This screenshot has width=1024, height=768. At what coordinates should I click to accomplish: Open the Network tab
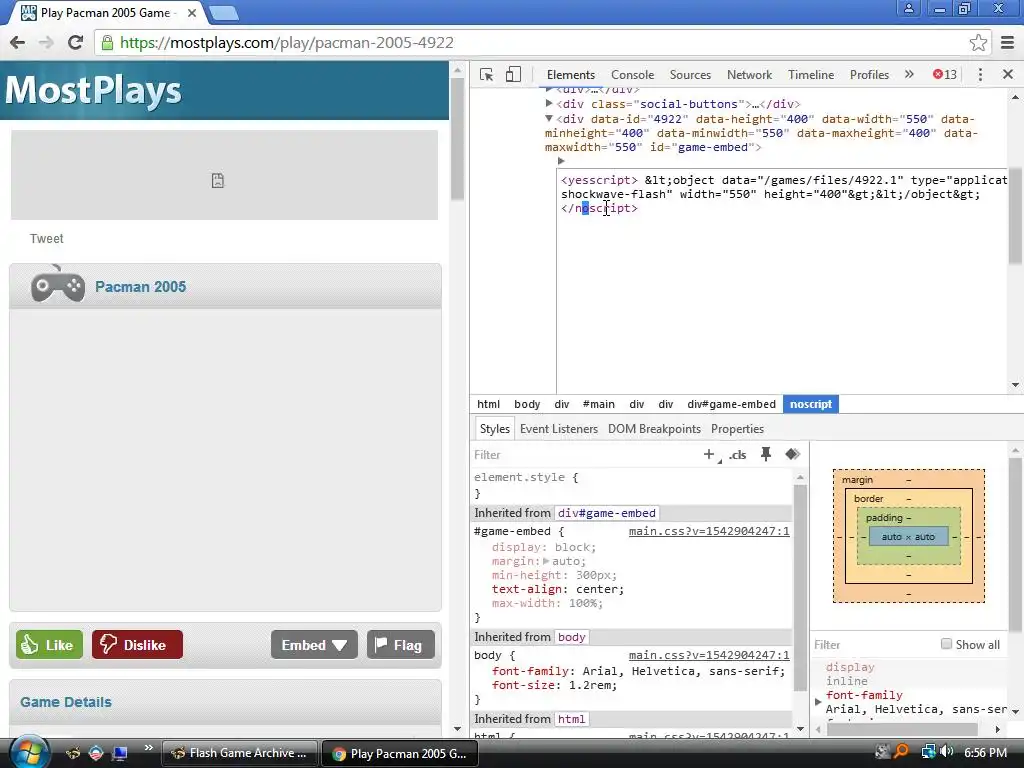pos(749,74)
